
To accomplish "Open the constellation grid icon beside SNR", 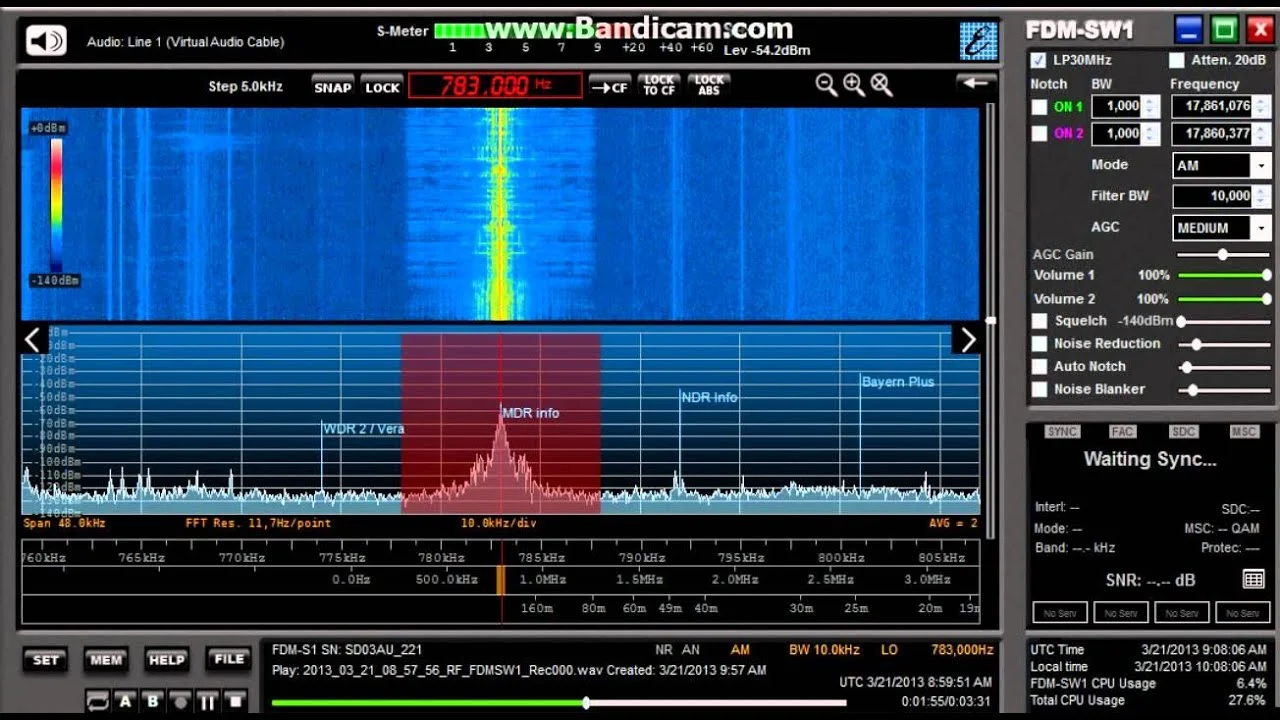I will tap(1253, 579).
